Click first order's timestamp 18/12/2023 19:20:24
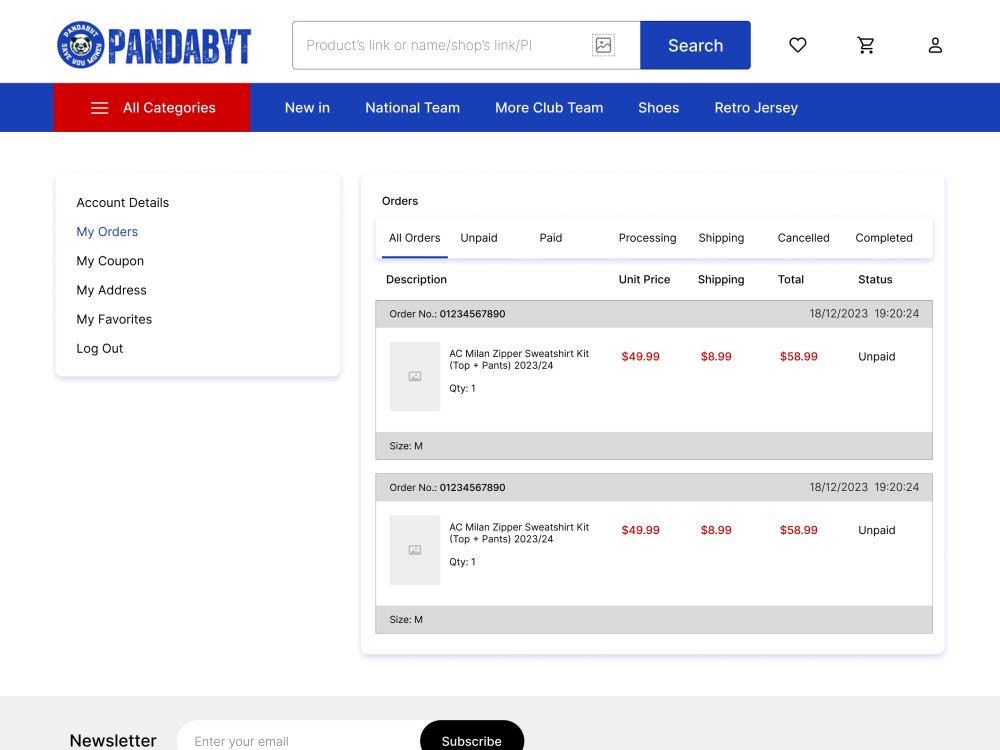 pos(864,314)
